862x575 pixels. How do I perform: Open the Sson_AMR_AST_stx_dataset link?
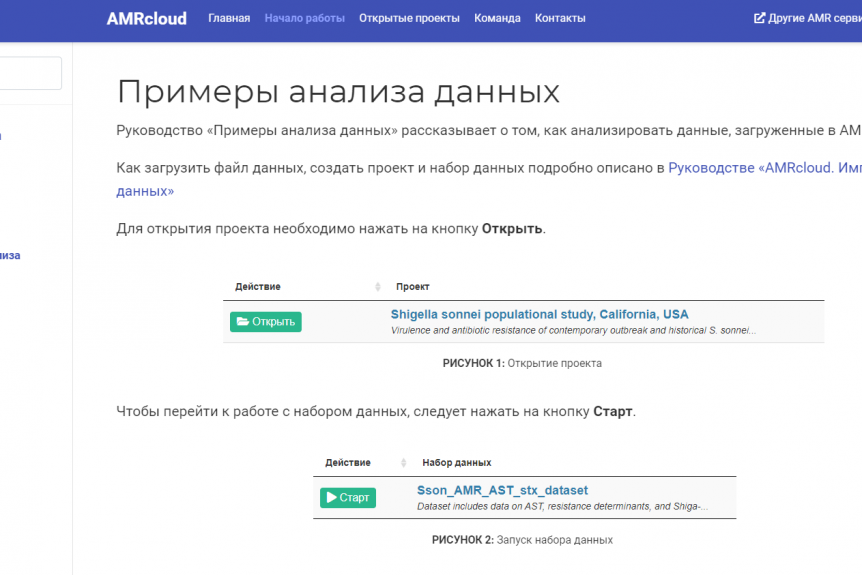coord(502,490)
